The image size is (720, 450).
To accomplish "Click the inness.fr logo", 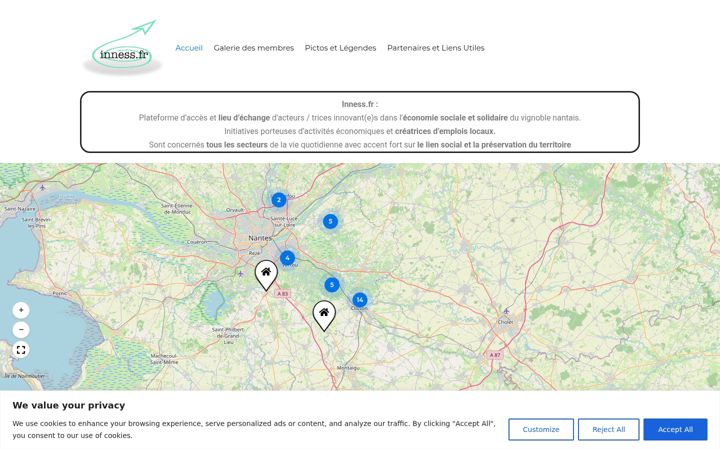I will tap(123, 48).
